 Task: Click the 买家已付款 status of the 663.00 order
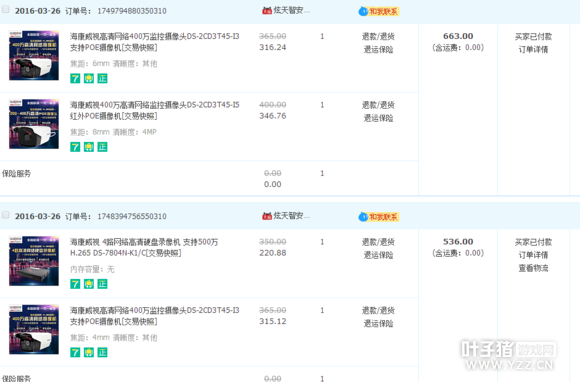[x=533, y=36]
